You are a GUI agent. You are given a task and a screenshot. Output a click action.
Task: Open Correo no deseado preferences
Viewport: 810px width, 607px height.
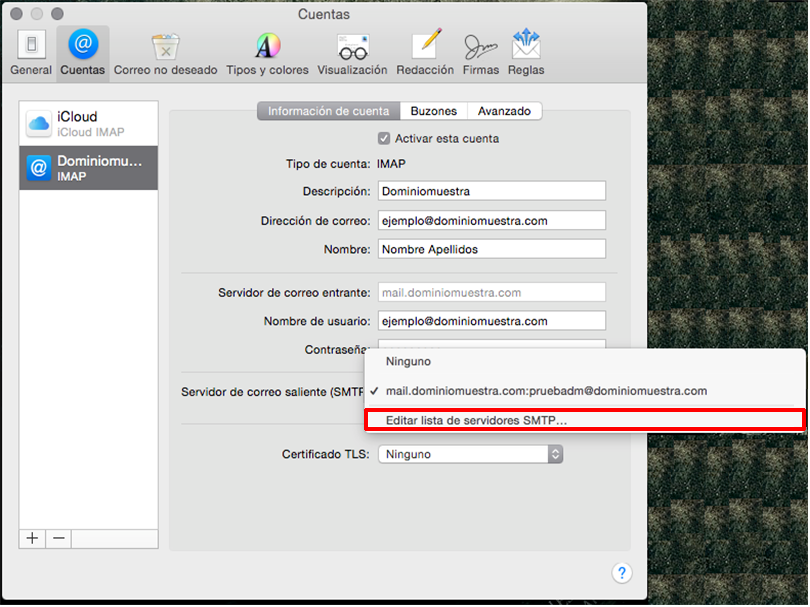165,53
